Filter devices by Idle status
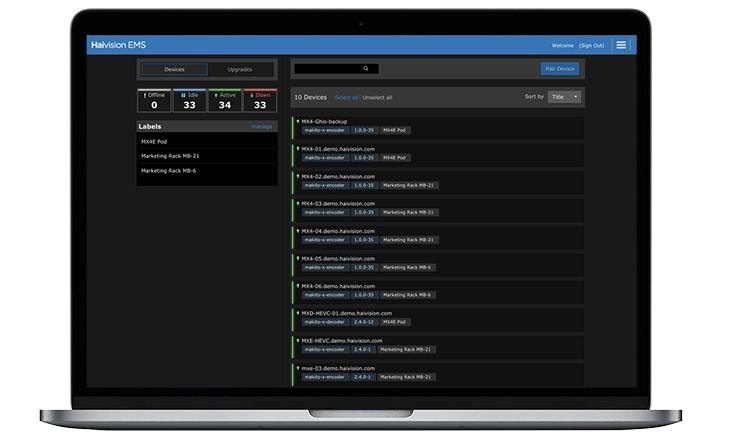745x437 pixels. pos(190,101)
